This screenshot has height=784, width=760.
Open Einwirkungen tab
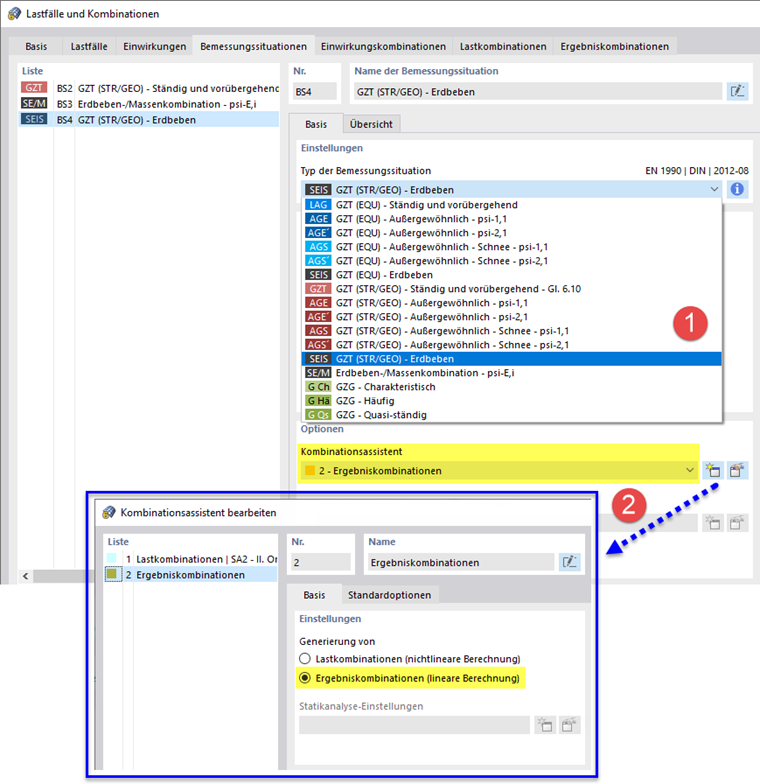coord(154,46)
